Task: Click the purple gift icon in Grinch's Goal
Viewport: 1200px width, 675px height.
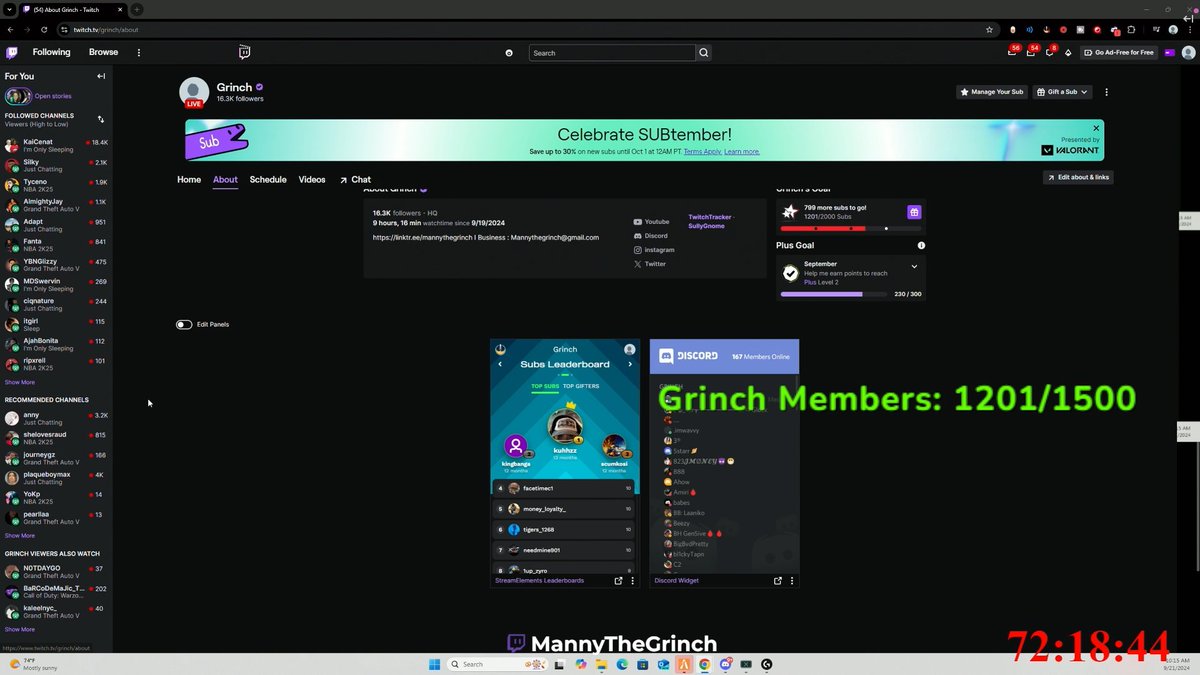Action: coord(913,212)
